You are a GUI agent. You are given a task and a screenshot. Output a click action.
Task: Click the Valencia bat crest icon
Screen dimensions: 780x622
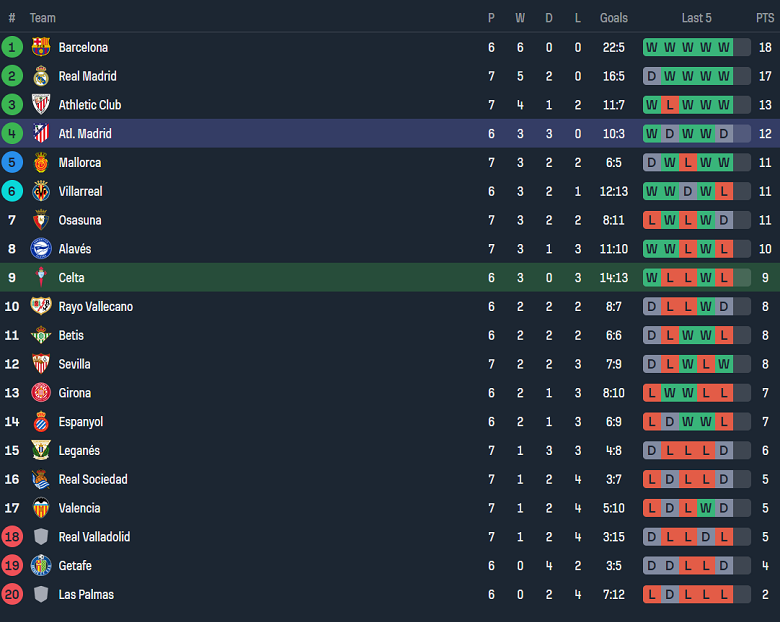coord(41,508)
